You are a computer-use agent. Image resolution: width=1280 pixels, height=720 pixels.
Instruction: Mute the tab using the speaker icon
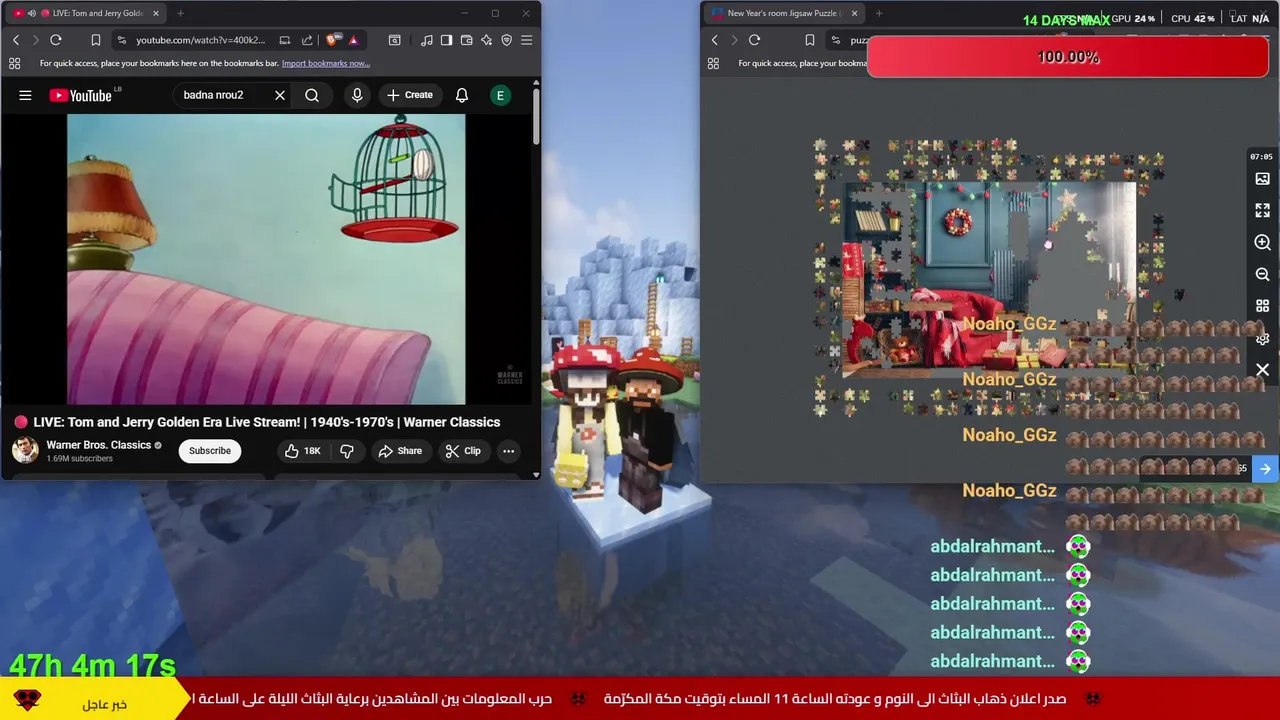pos(31,13)
